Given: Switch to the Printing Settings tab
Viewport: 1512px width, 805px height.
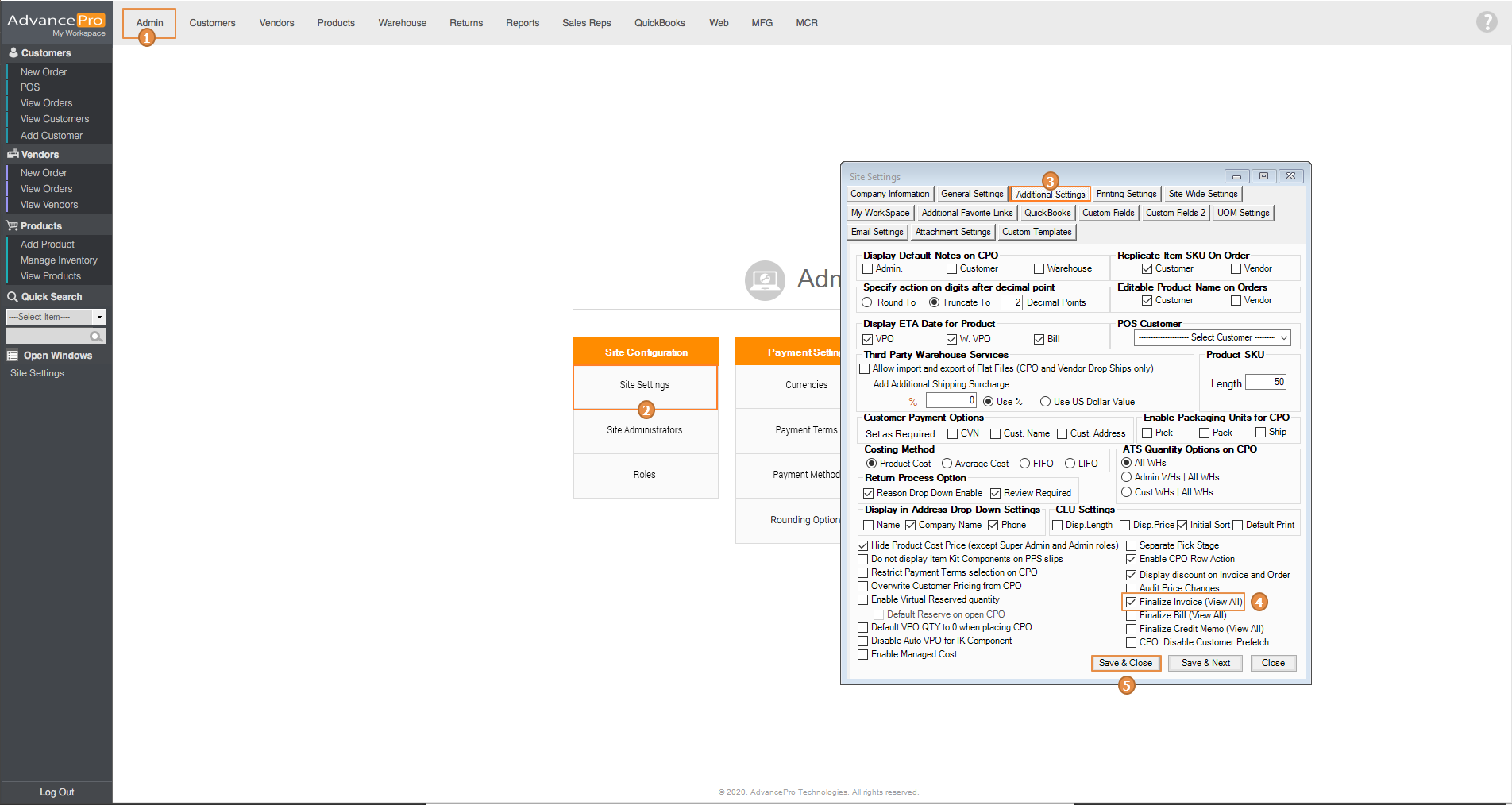Looking at the screenshot, I should pyautogui.click(x=1126, y=194).
